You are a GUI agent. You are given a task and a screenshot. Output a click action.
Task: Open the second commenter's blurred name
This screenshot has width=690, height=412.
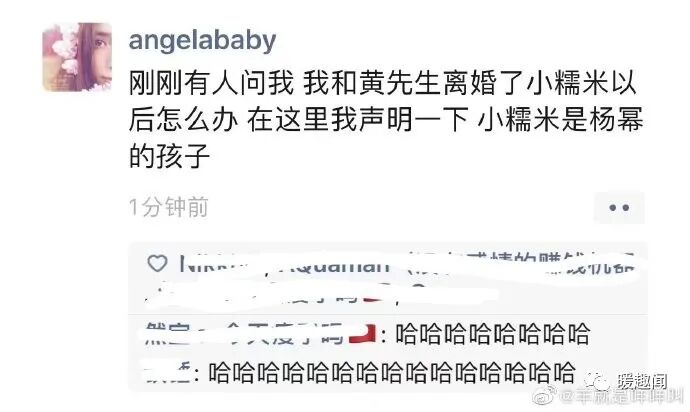tap(168, 373)
